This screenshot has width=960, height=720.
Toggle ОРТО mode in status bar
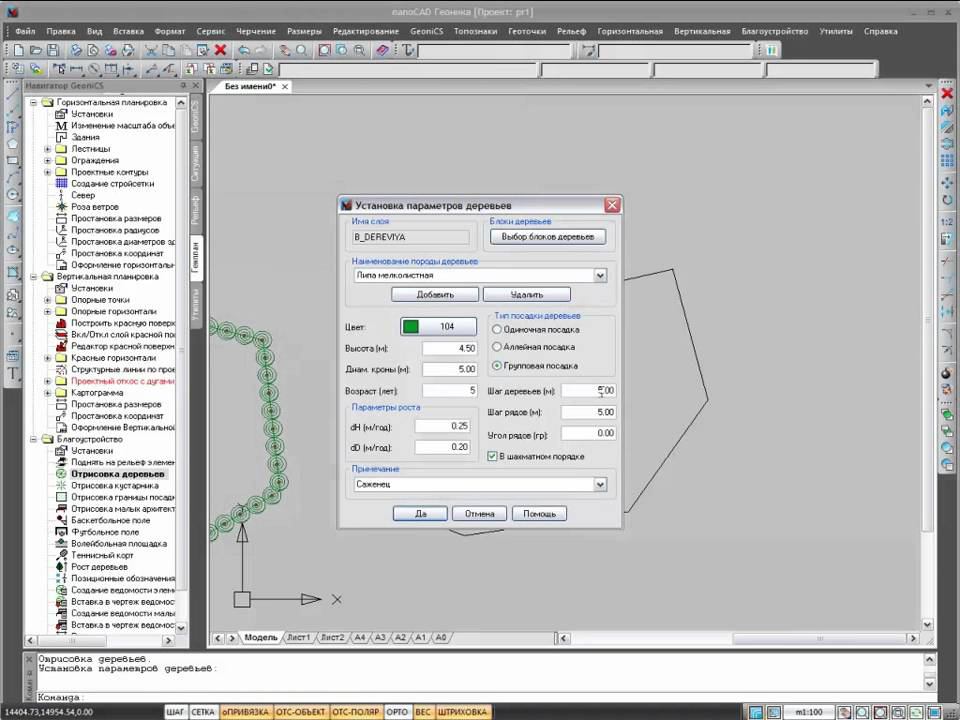click(x=397, y=712)
